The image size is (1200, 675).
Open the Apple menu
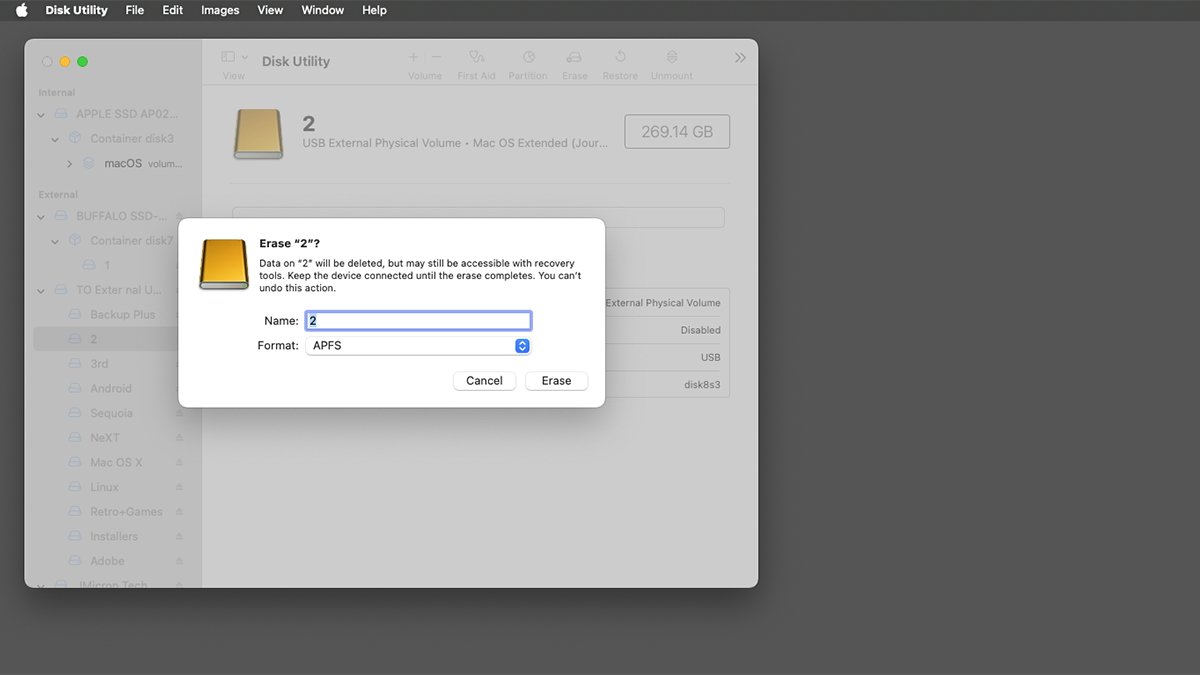(21, 10)
